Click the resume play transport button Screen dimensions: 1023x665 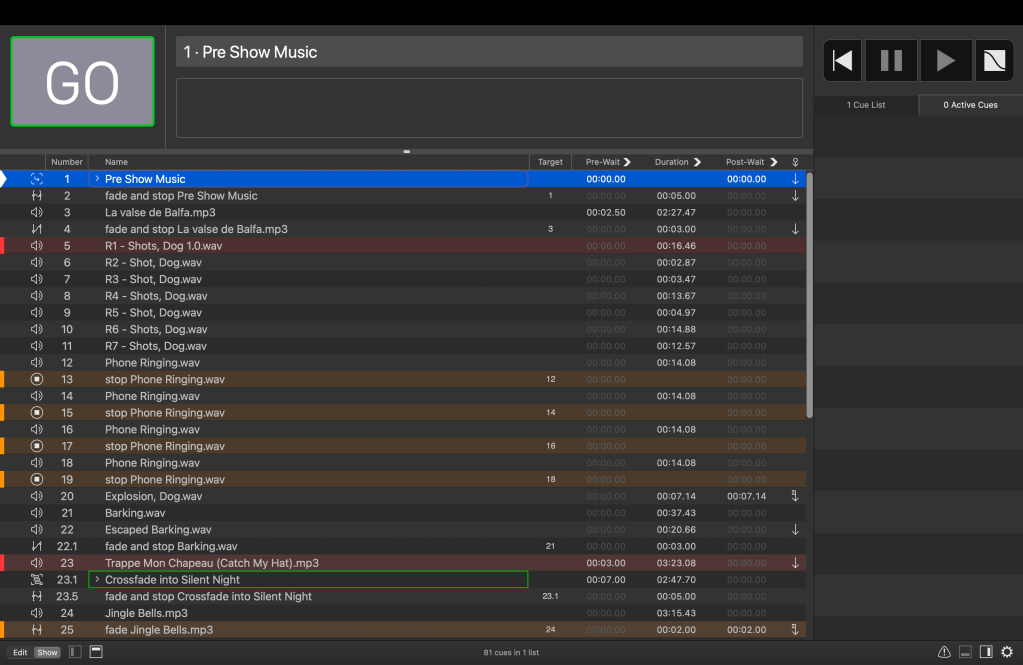[945, 61]
